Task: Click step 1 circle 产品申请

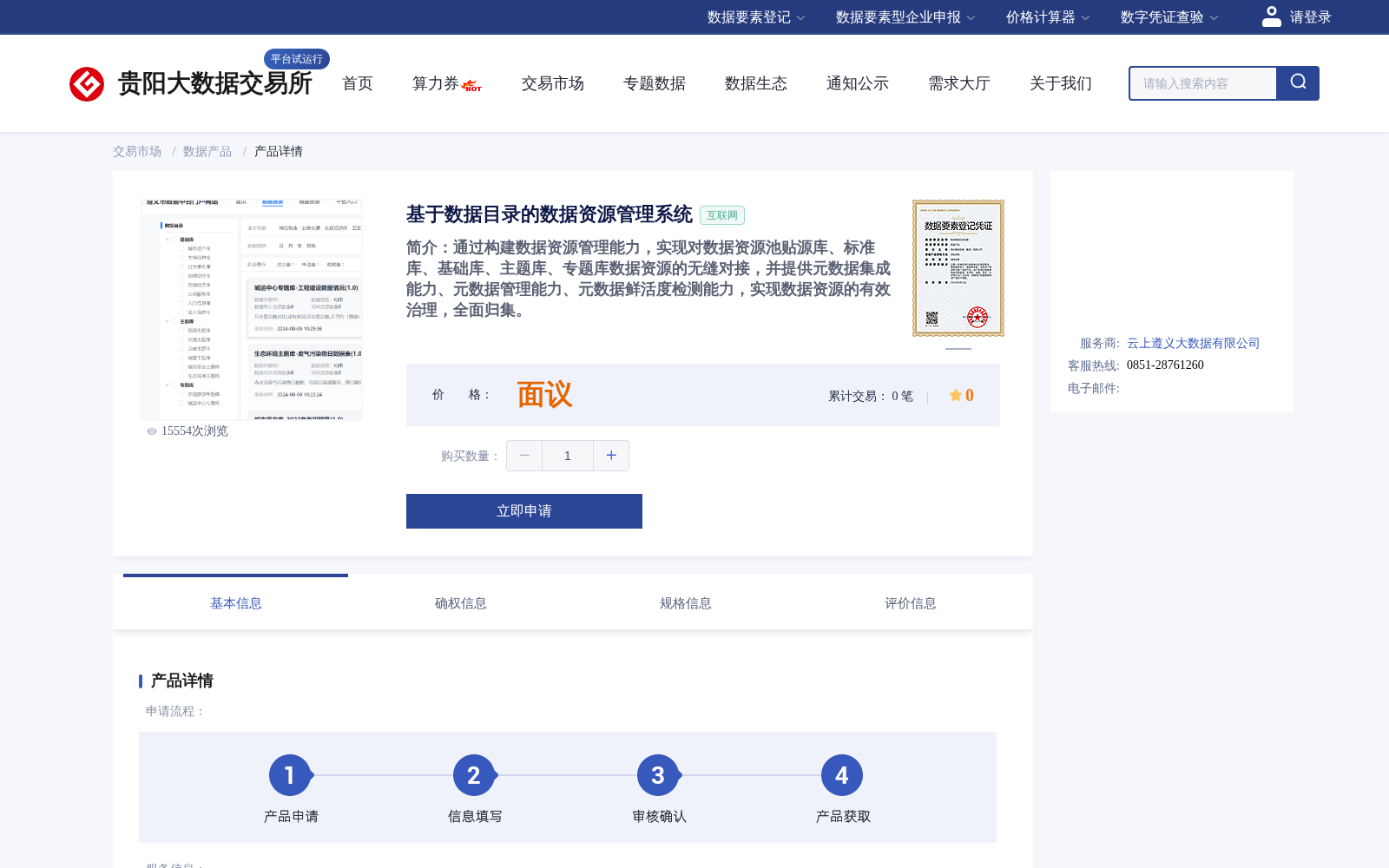Action: [x=290, y=775]
